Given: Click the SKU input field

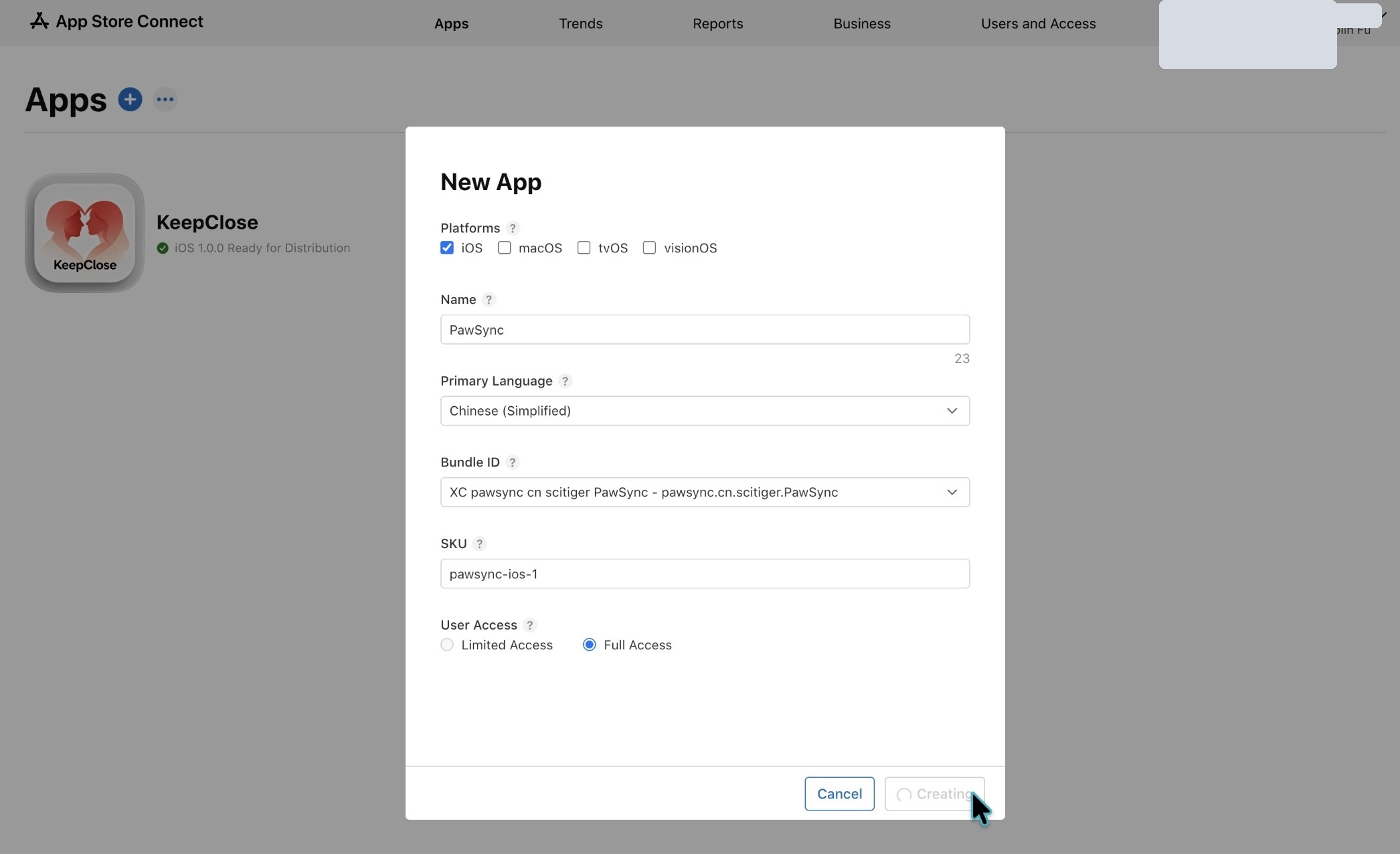Looking at the screenshot, I should pyautogui.click(x=705, y=574).
